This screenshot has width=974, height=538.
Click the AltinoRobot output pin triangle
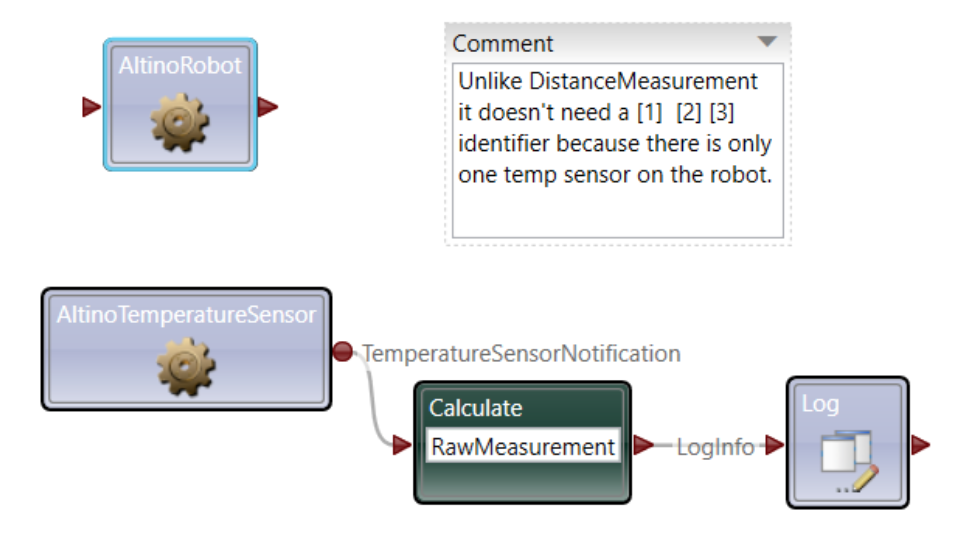click(x=268, y=107)
